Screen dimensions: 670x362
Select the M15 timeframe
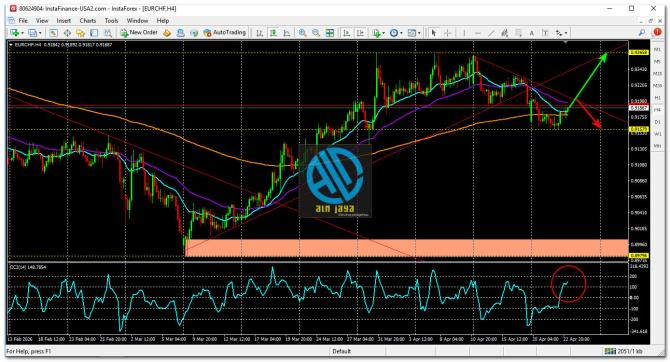pyautogui.click(x=657, y=74)
